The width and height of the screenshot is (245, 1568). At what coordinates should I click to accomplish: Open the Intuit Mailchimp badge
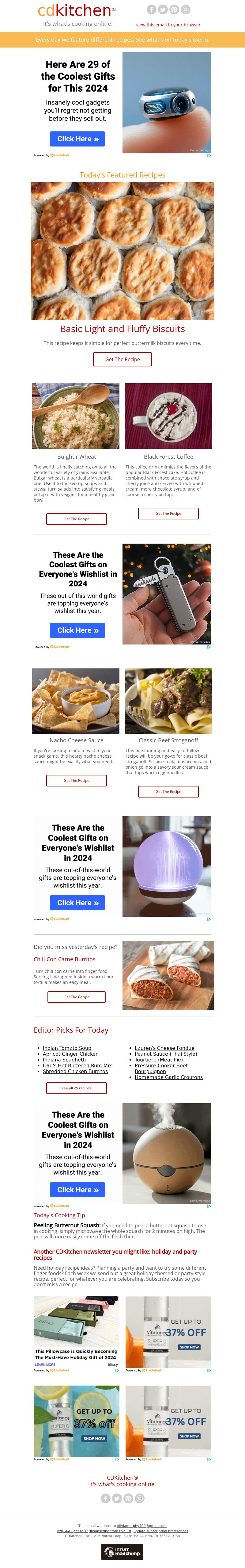point(122,1552)
